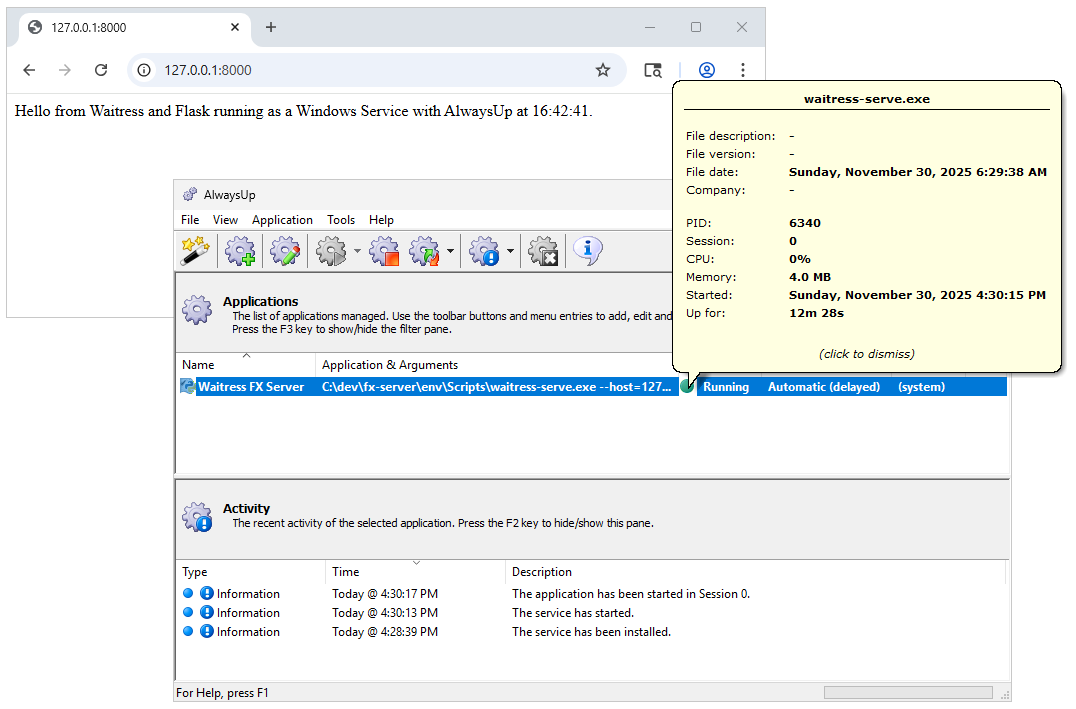Expand the Start Application dropdown arrow

pyautogui.click(x=357, y=252)
